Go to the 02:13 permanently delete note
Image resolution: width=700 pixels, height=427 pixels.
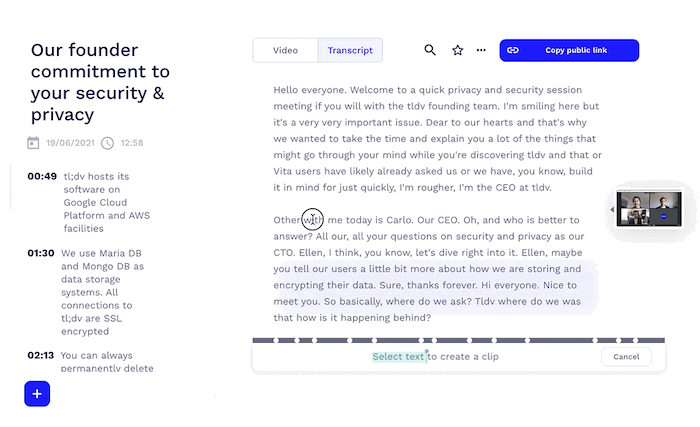coord(41,355)
